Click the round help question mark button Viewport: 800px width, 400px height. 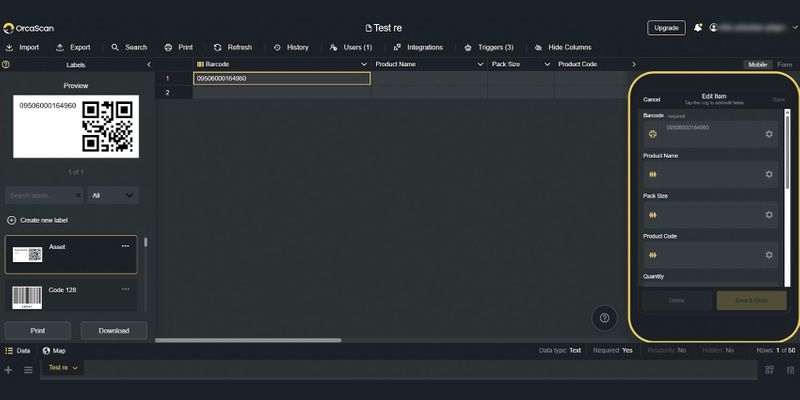pos(604,318)
